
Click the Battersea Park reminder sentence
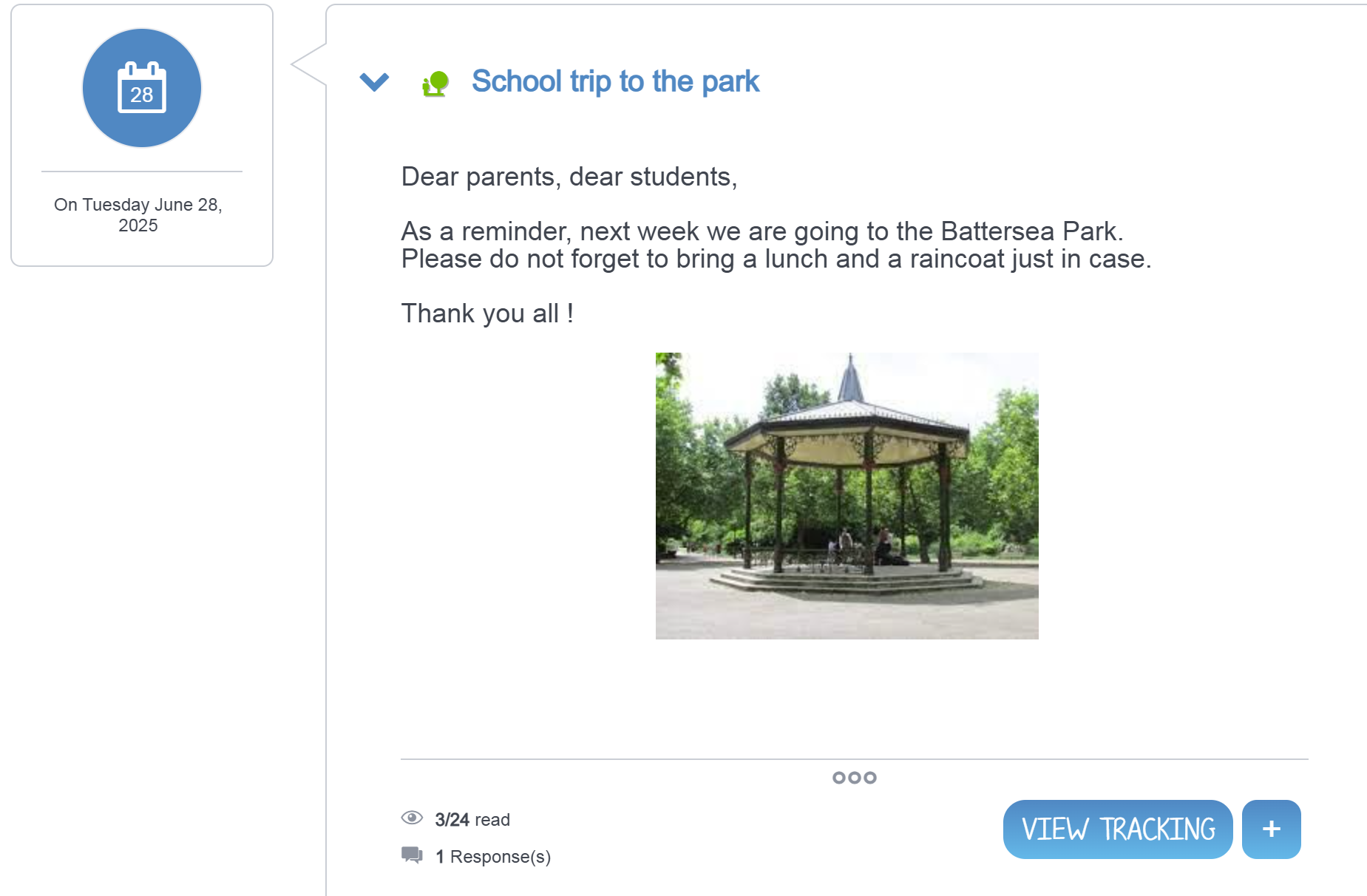click(761, 231)
